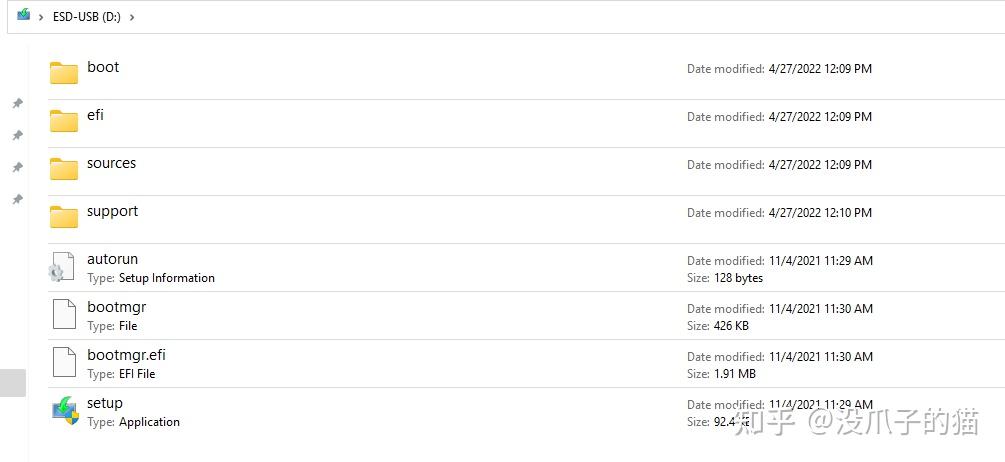Select the bootmgr.efi file icon
Image resolution: width=1005 pixels, height=462 pixels.
[64, 362]
